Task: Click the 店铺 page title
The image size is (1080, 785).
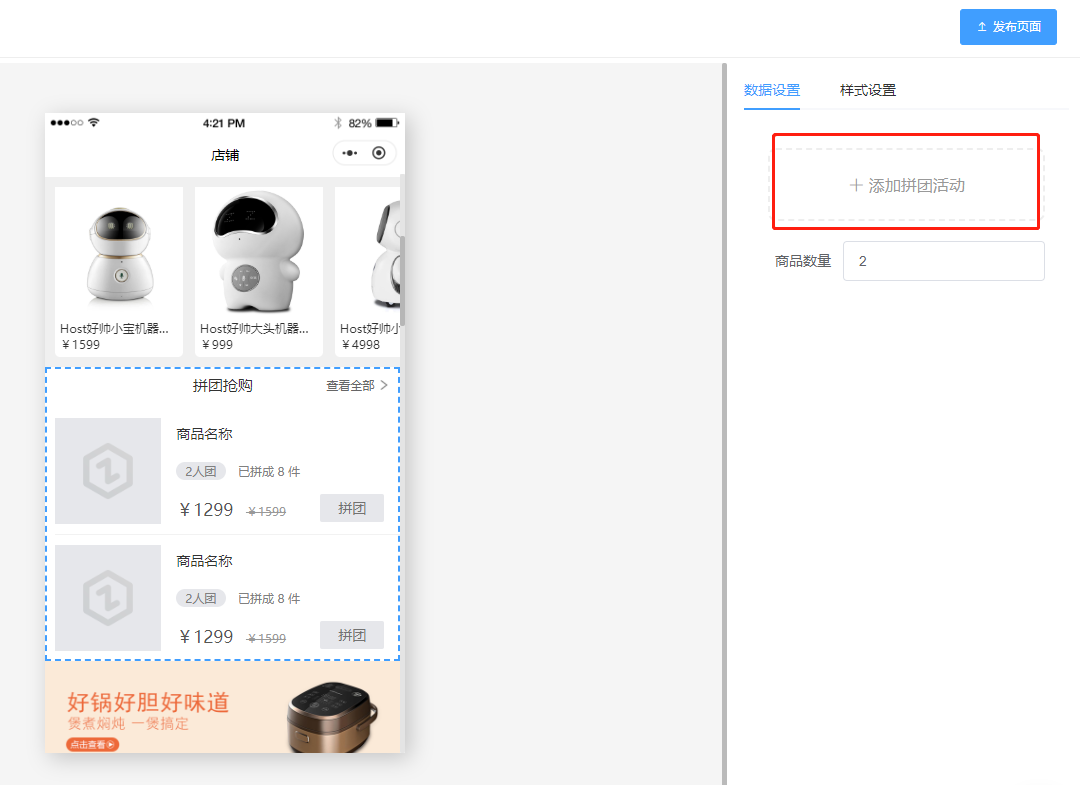Action: tap(225, 155)
